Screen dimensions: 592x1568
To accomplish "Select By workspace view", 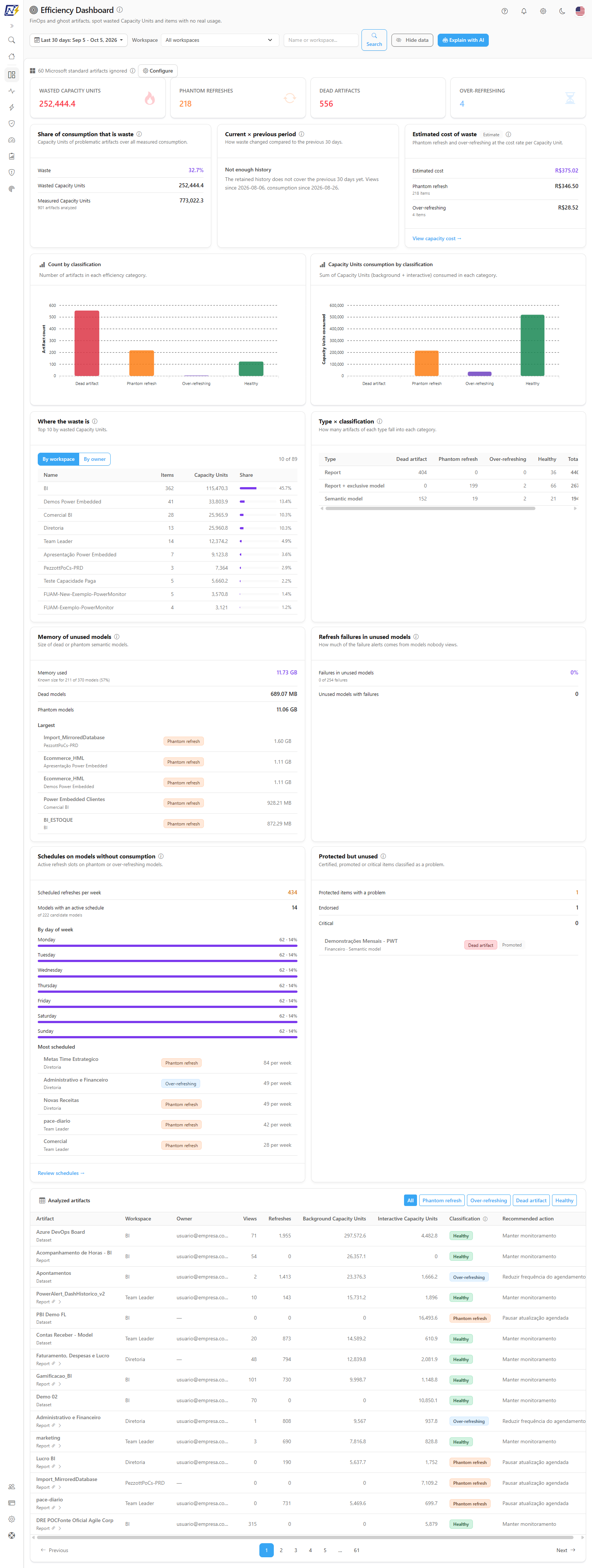I will [58, 459].
